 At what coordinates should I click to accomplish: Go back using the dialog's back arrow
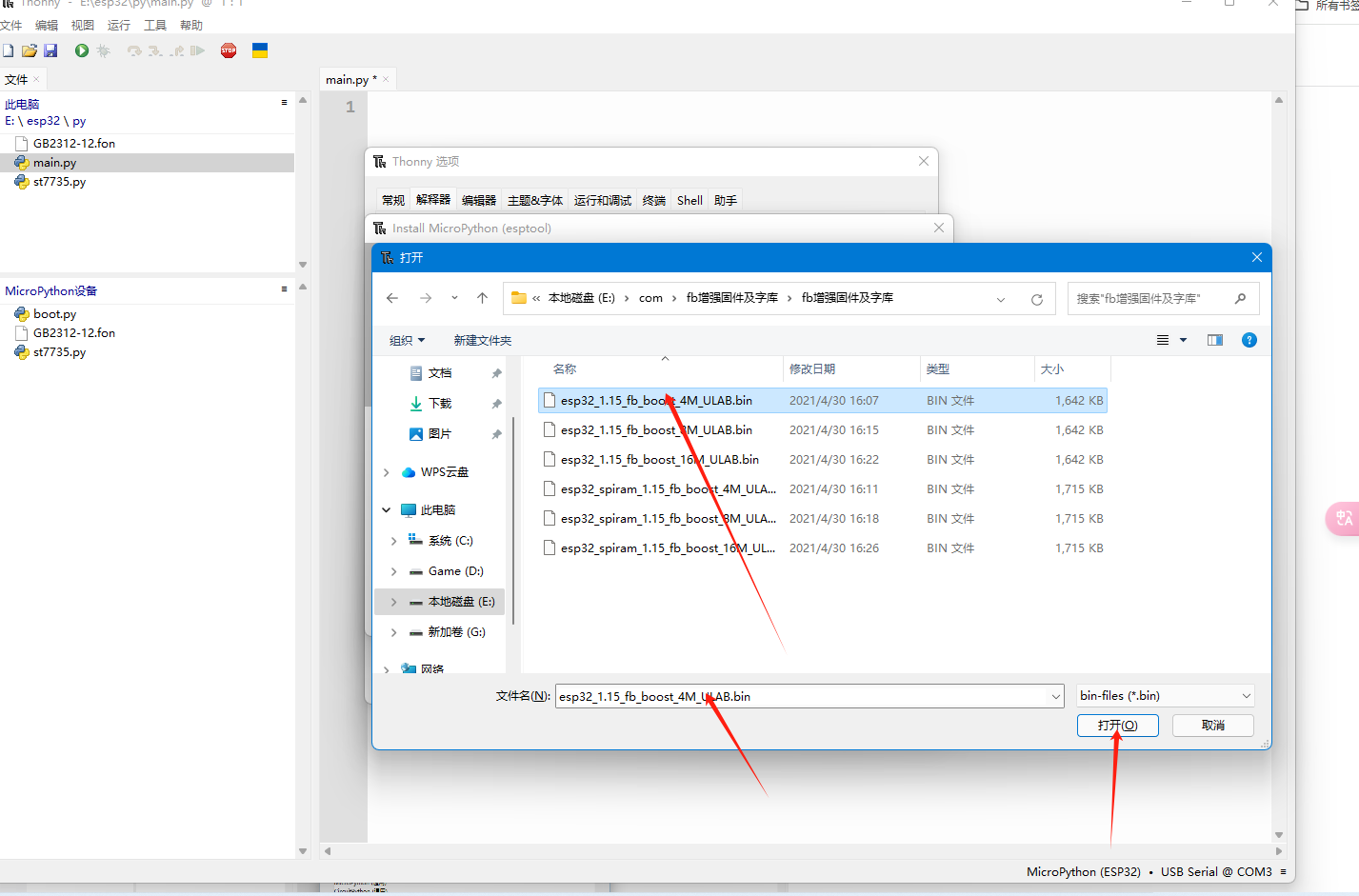click(392, 298)
